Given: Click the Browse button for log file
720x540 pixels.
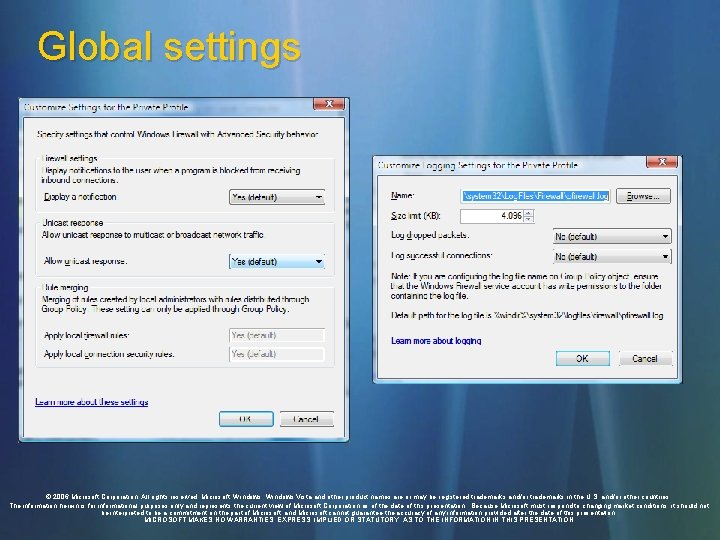Looking at the screenshot, I should click(x=643, y=196).
